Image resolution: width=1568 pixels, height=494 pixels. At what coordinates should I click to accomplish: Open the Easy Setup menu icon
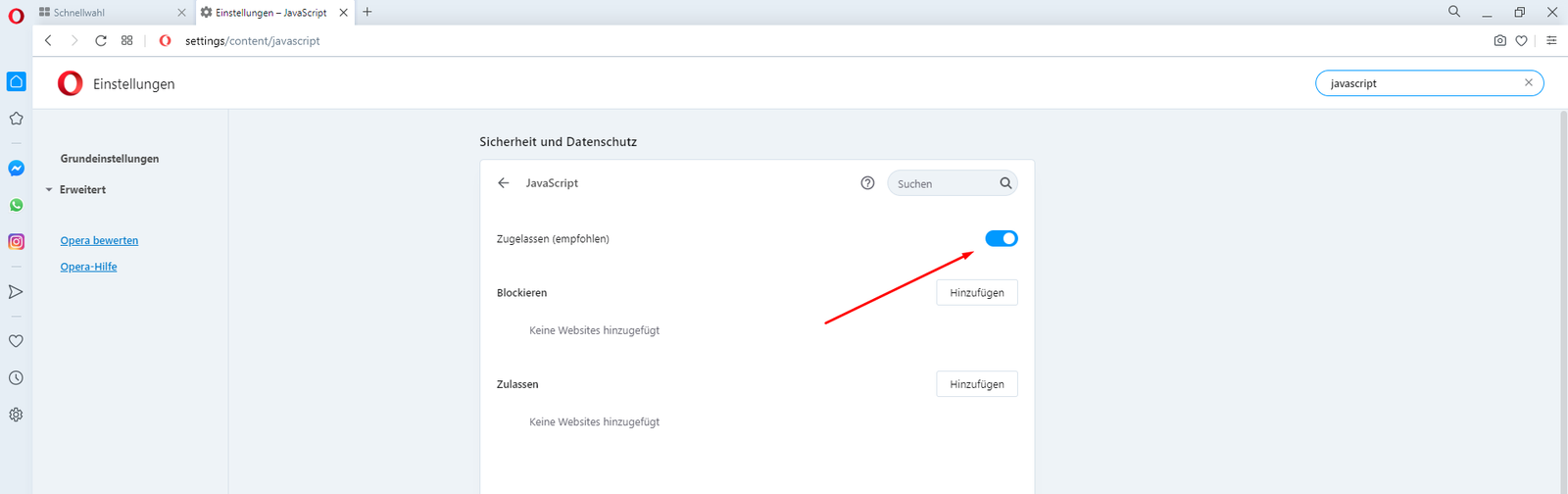pyautogui.click(x=1551, y=41)
